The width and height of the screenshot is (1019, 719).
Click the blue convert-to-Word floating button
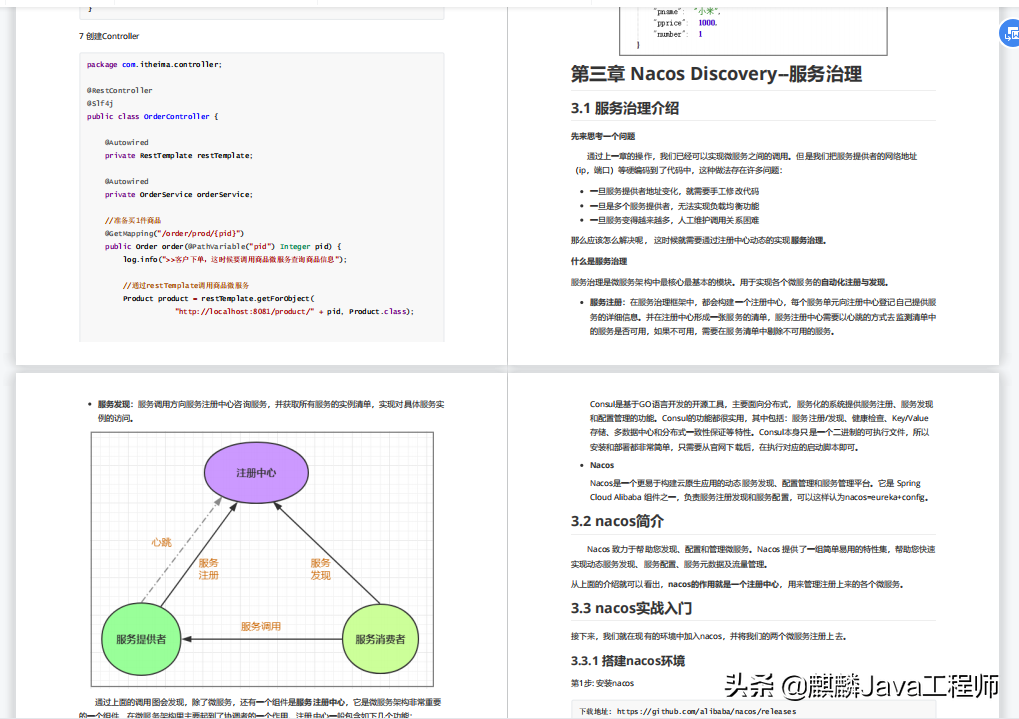tap(1010, 34)
